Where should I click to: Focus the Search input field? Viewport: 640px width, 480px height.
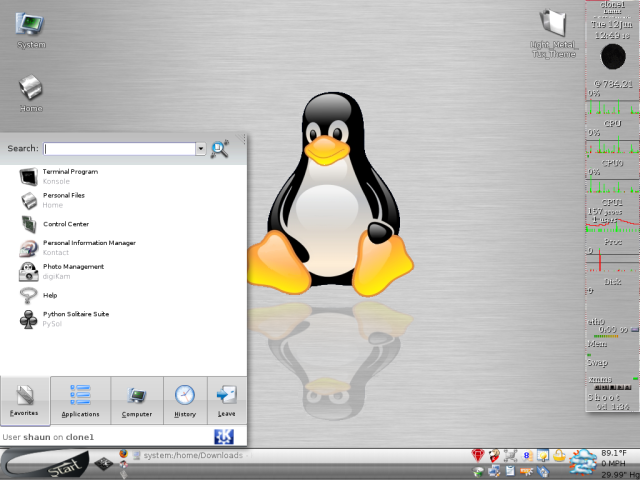point(119,149)
